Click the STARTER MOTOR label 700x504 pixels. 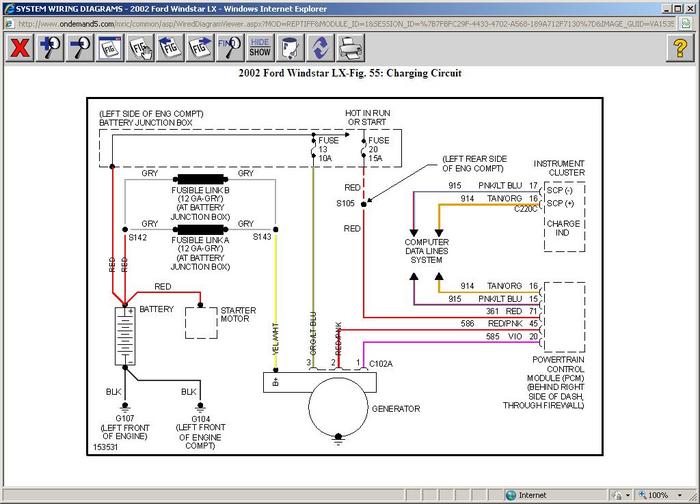pos(238,314)
